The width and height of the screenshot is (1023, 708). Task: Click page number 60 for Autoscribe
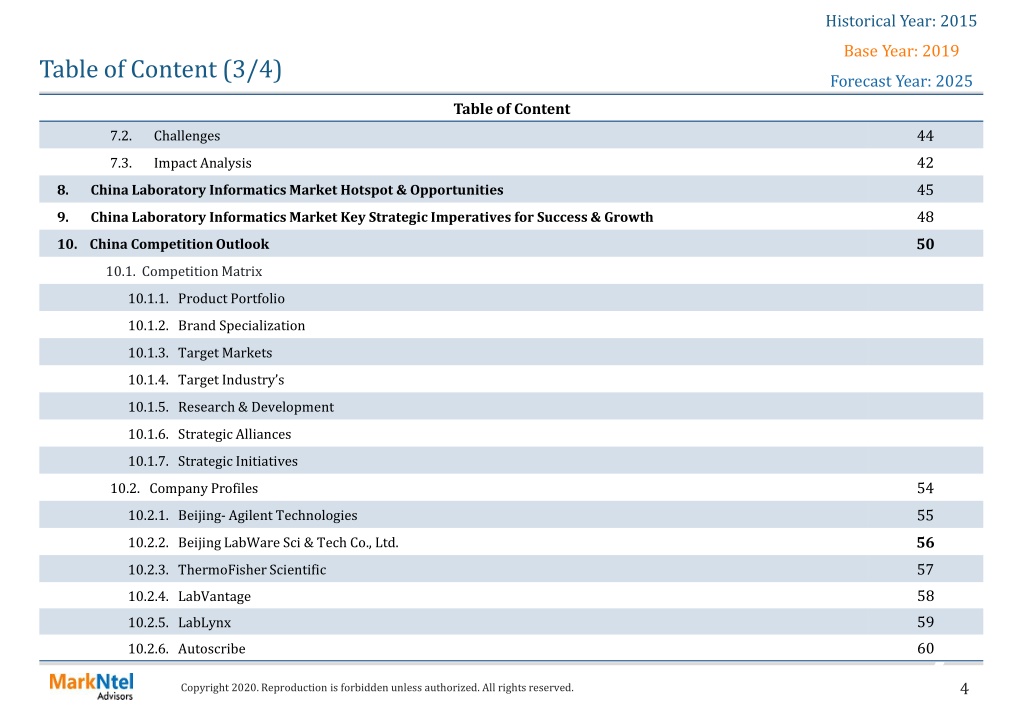[925, 649]
